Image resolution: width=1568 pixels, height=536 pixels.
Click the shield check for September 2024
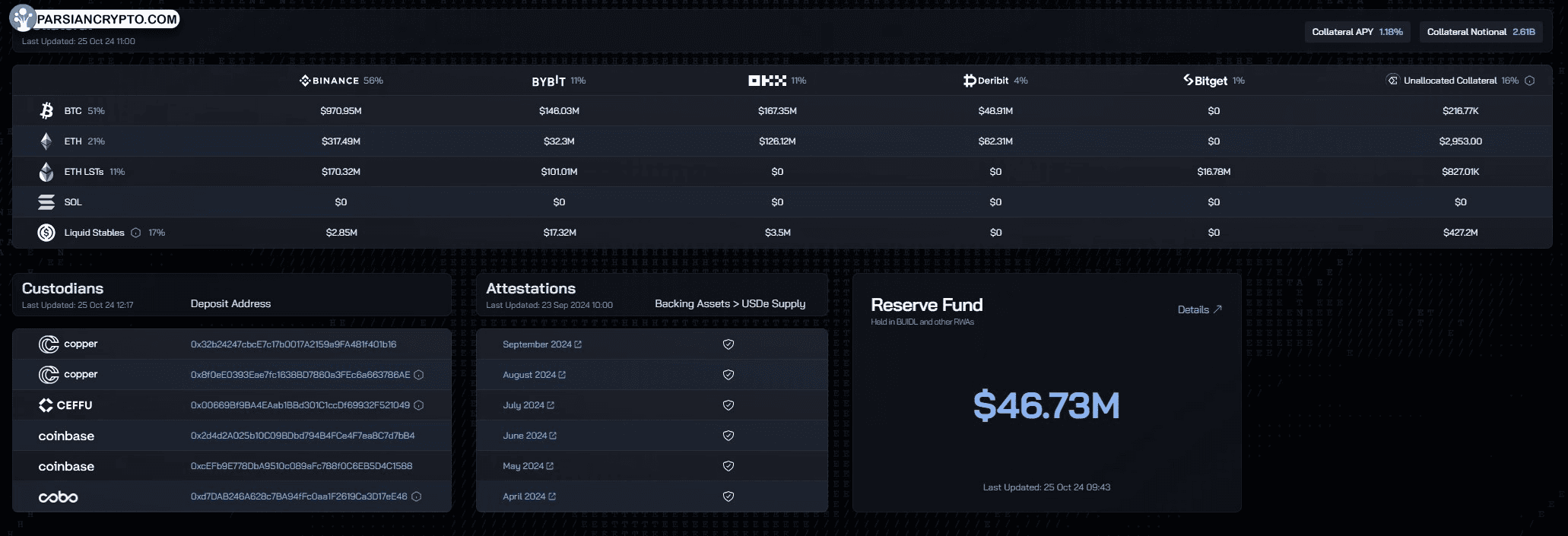(x=728, y=344)
